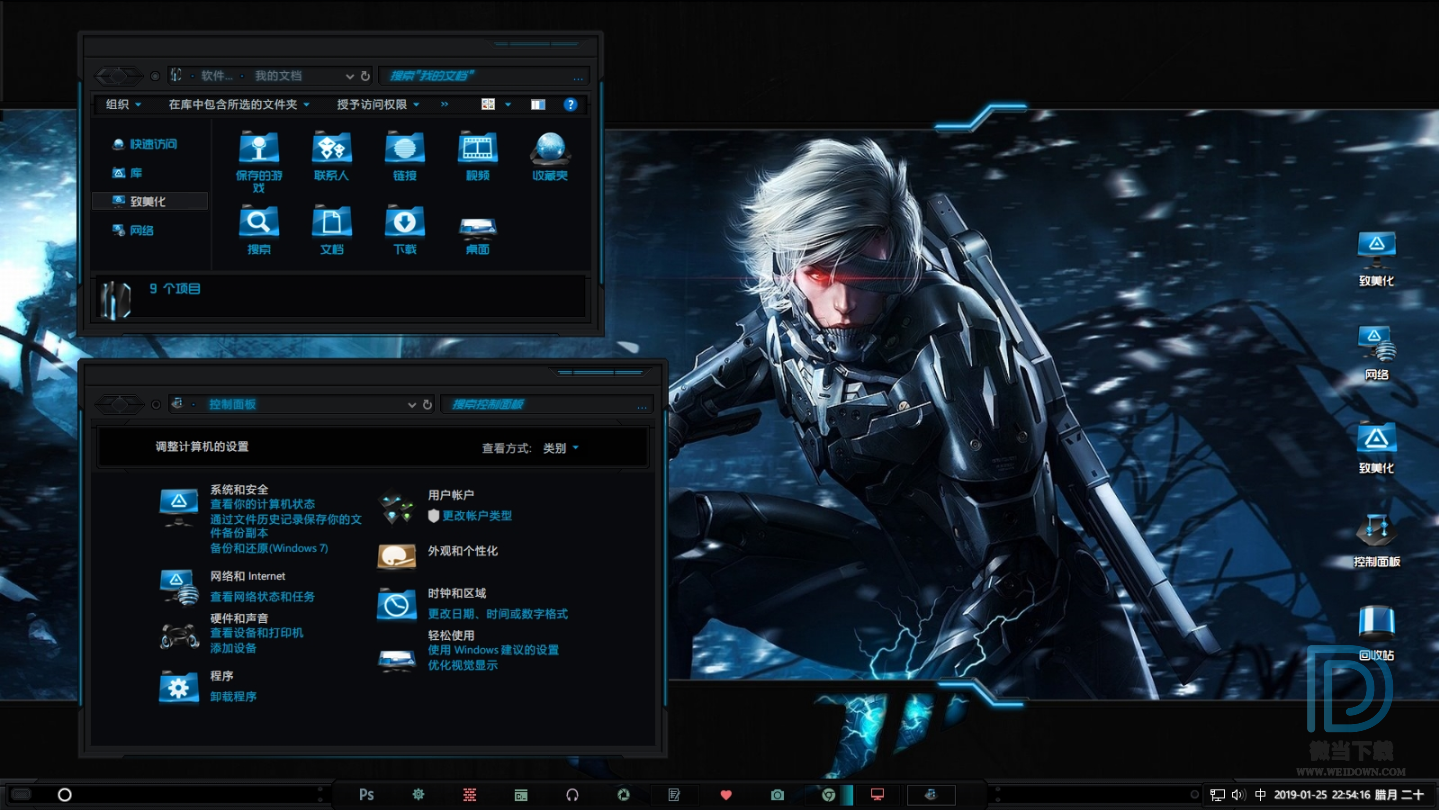1439x810 pixels.
Task: Open the 控制面板 desktop icon
Action: [1377, 540]
